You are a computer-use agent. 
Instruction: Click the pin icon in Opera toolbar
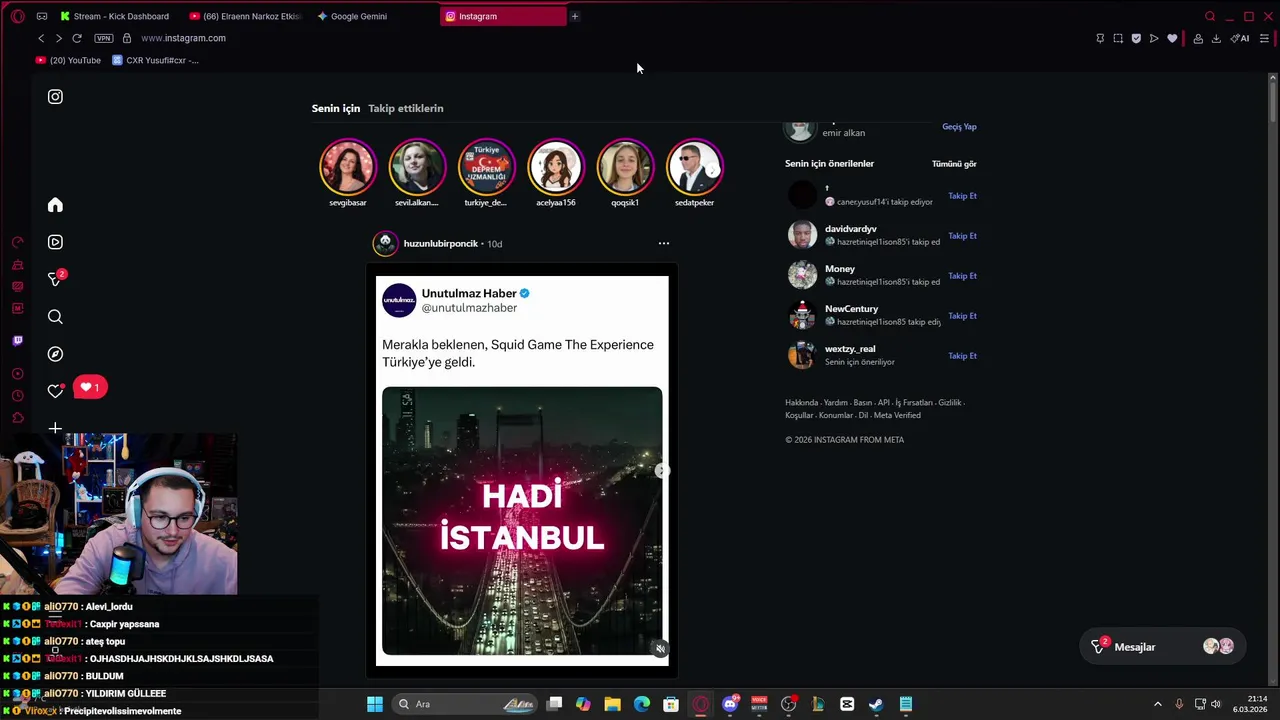coord(1100,38)
